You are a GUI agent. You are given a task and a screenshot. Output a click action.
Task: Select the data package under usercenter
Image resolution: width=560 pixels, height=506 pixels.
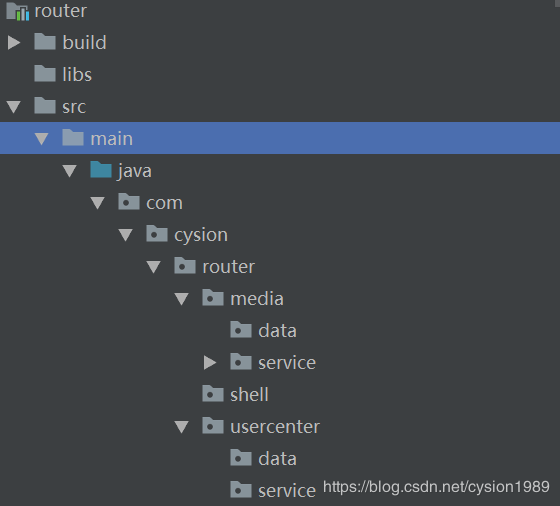(x=277, y=458)
